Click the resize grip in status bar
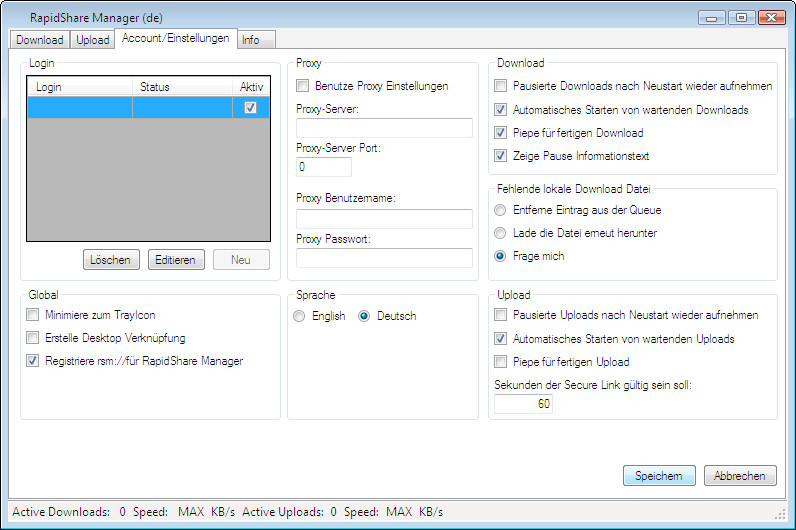 (x=780, y=514)
